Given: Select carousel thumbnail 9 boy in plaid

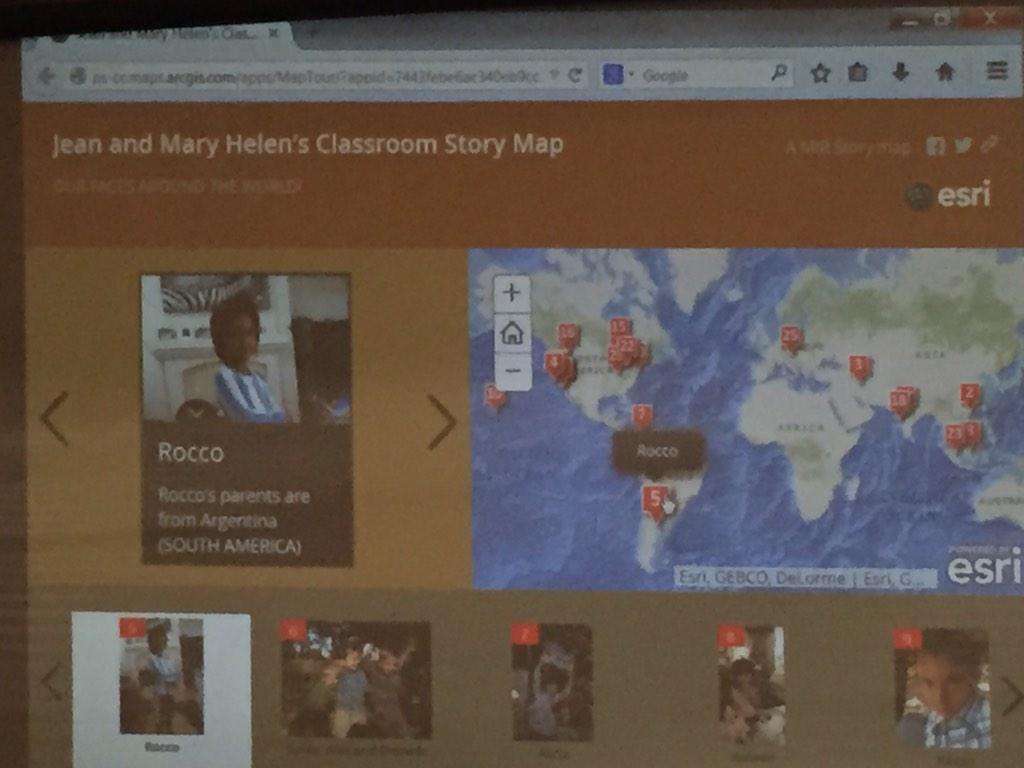Looking at the screenshot, I should [942, 688].
